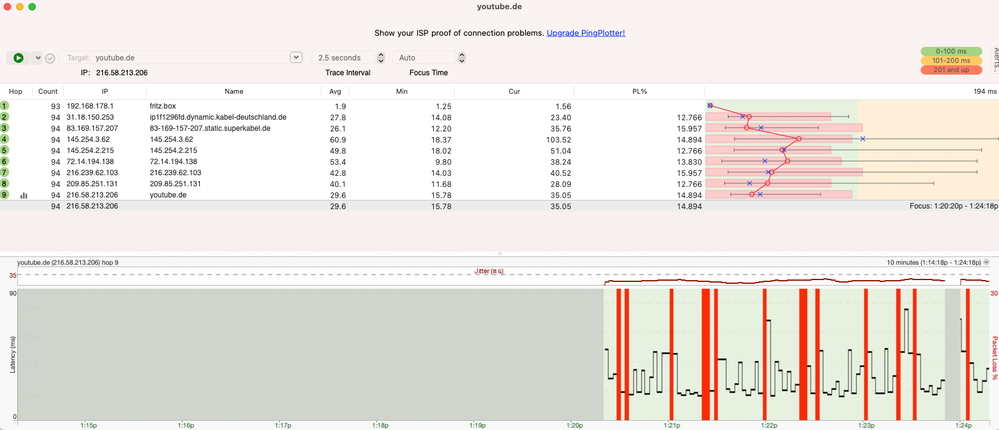Image resolution: width=999 pixels, height=430 pixels.
Task: Click the Avg value 60.9 for hop 4
Action: pyautogui.click(x=338, y=140)
